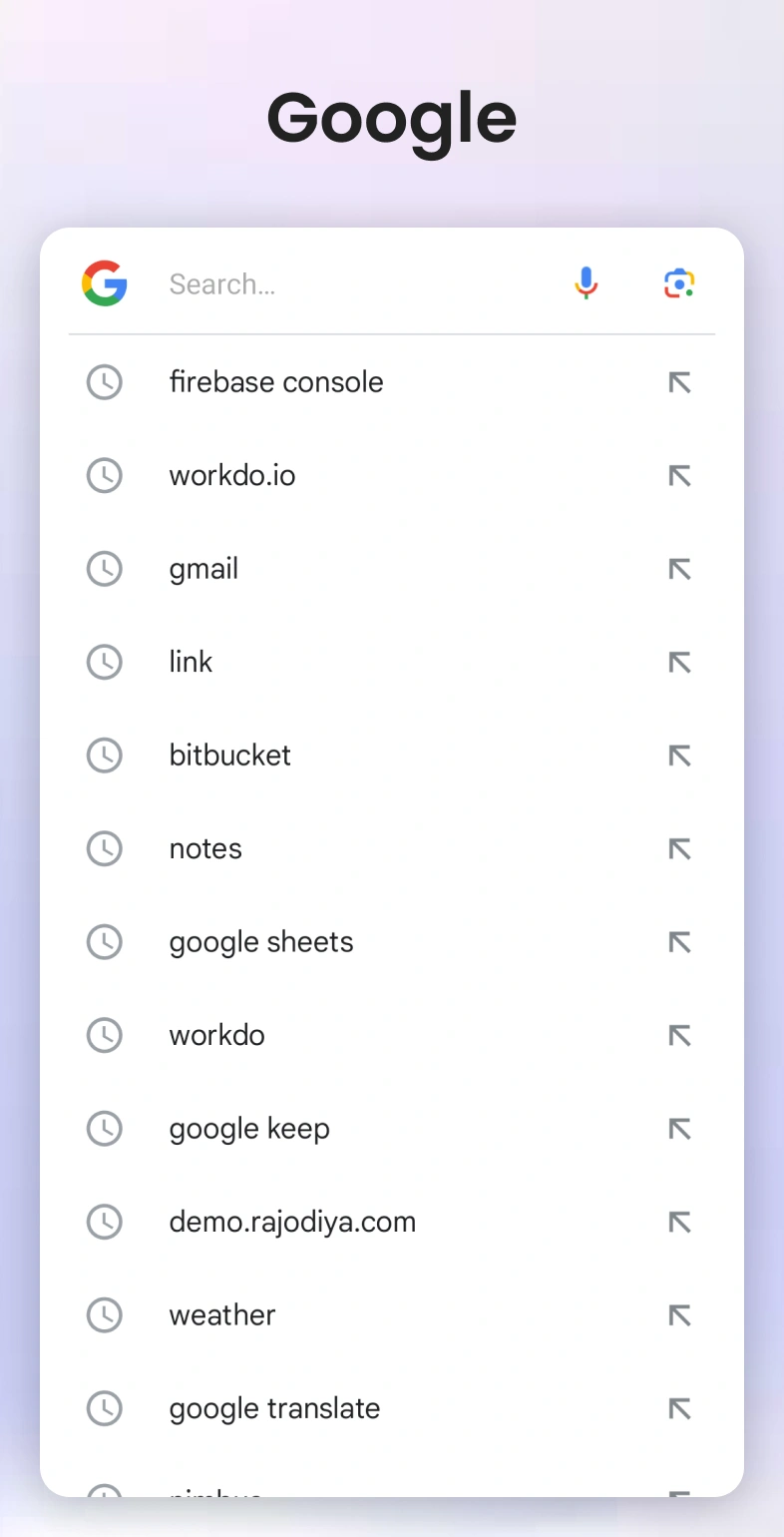Click arrow icon beside 'google translate'
The height and width of the screenshot is (1537, 784).
[679, 1408]
